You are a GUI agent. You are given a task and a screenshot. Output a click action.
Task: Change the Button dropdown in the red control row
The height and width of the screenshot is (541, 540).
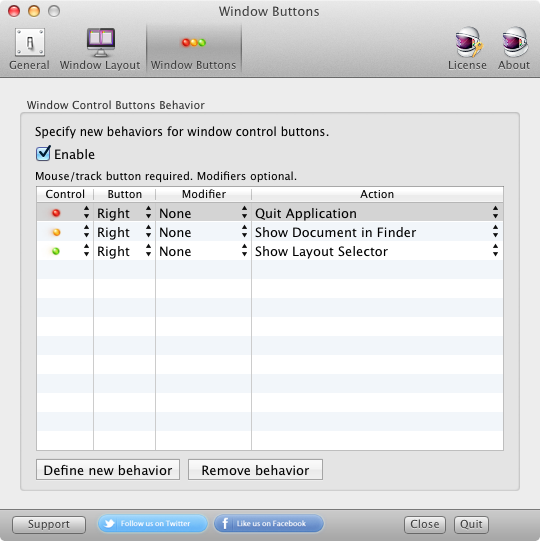pos(124,213)
